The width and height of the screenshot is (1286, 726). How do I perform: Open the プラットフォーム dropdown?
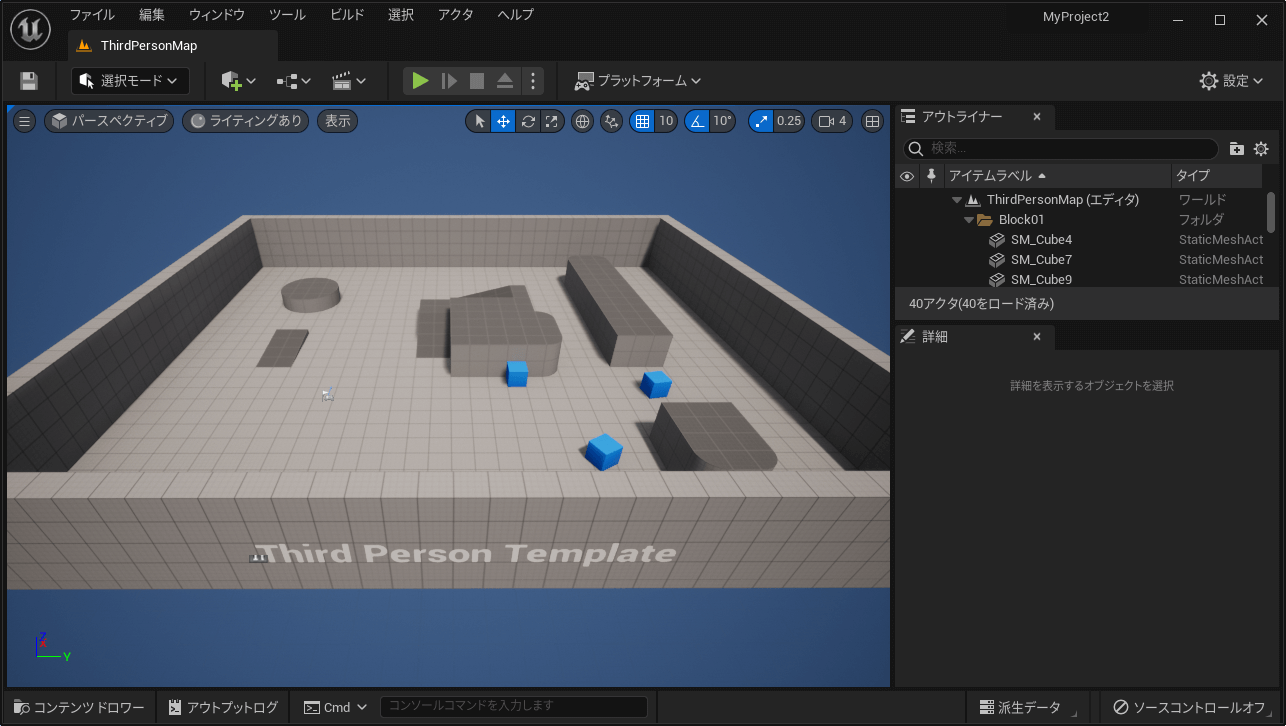click(637, 81)
